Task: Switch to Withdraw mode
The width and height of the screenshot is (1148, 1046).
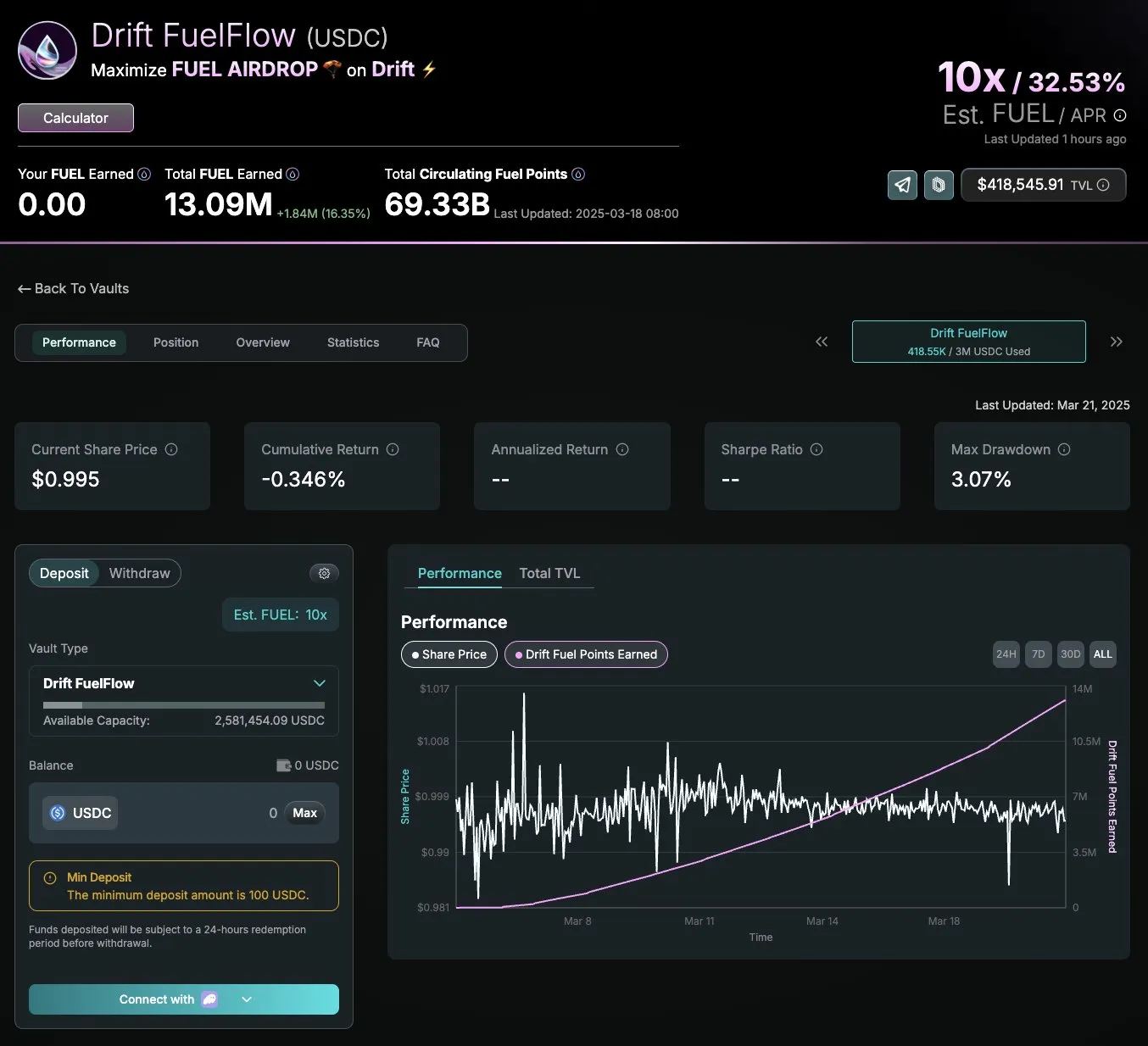Action: 140,573
